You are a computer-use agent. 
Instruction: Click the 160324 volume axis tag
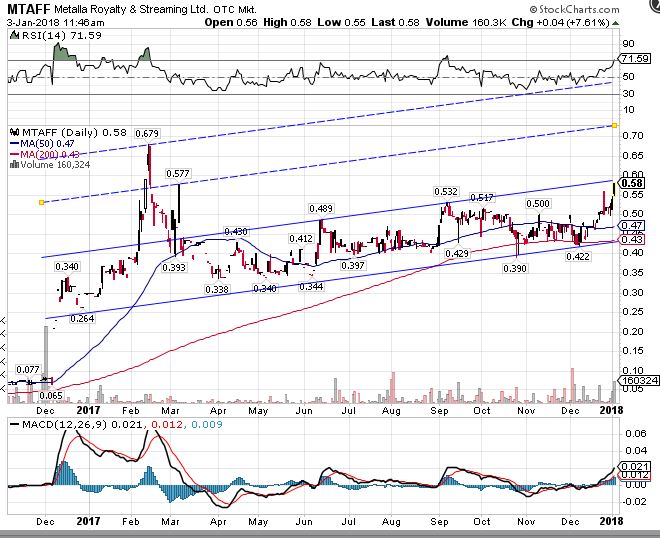coord(639,381)
